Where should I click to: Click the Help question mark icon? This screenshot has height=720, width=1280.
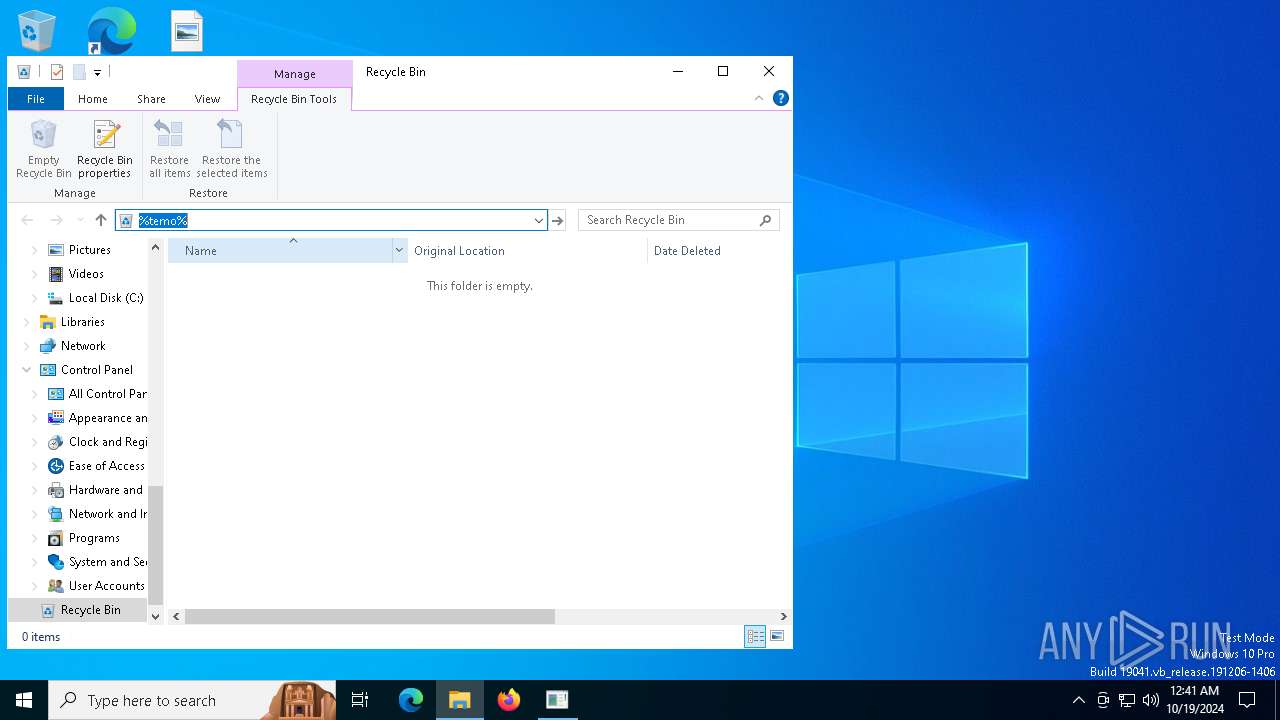[781, 98]
